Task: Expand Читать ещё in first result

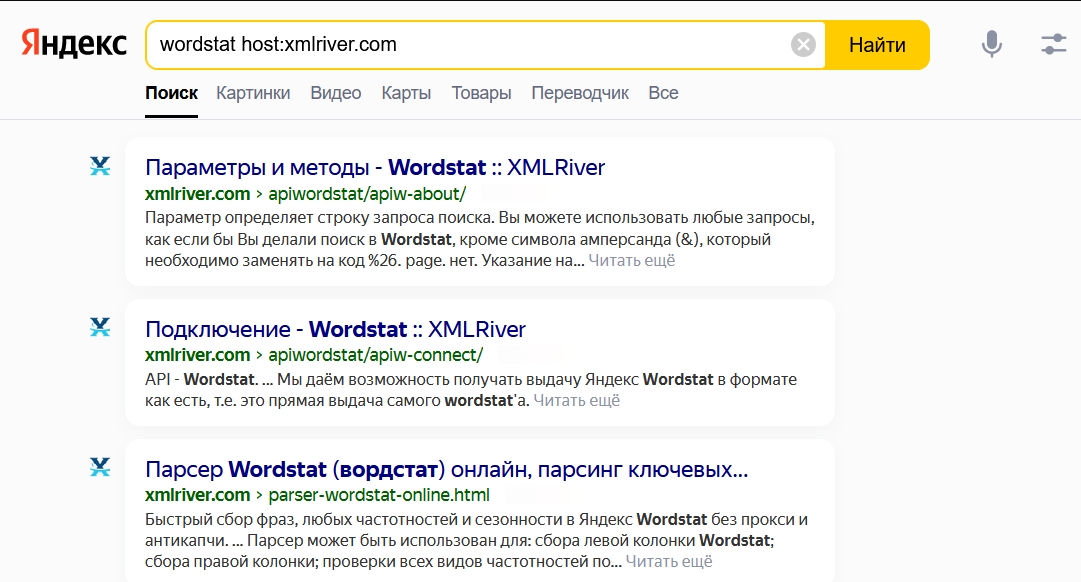Action: pyautogui.click(x=631, y=261)
